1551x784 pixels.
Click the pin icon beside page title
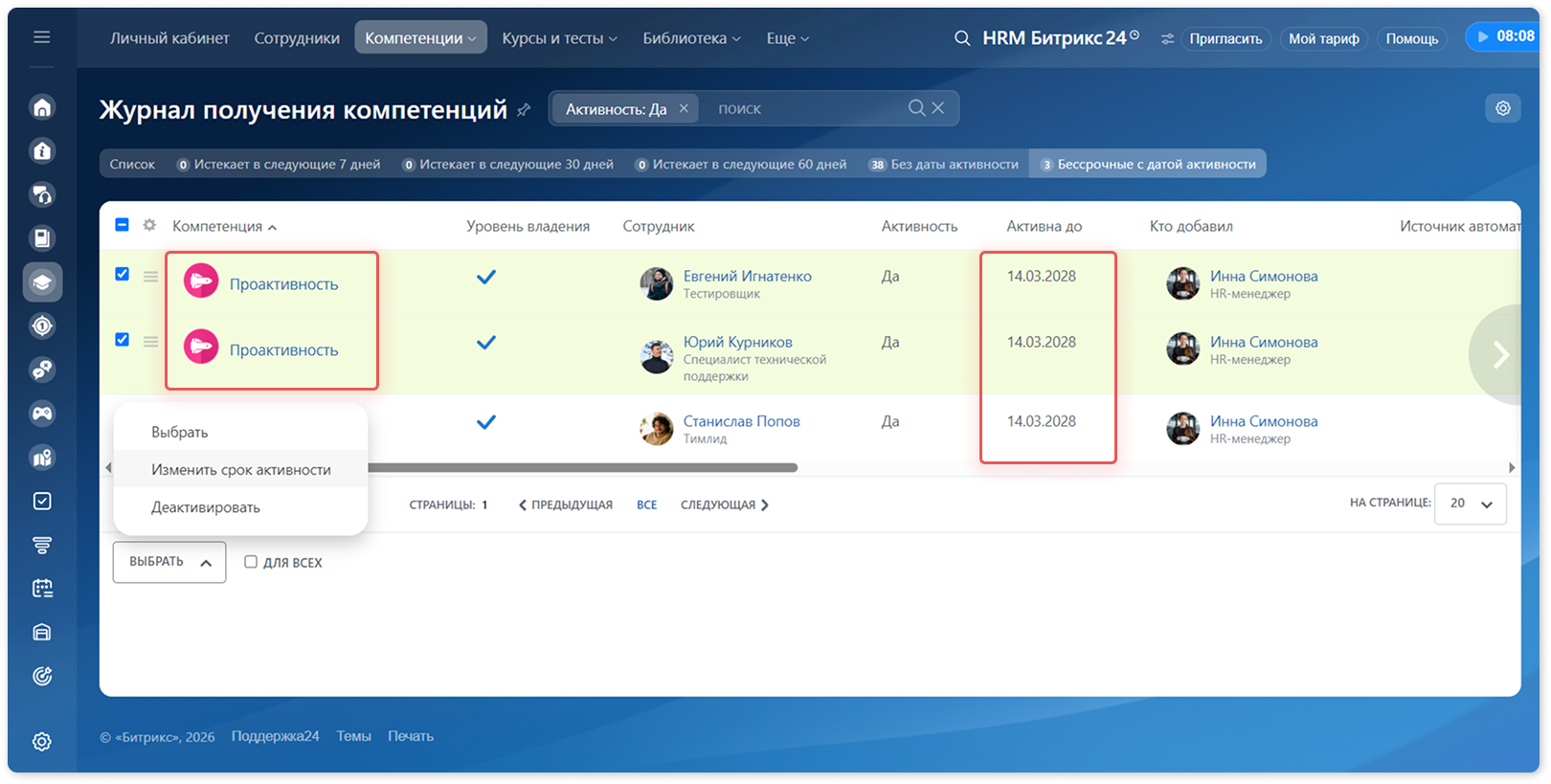[524, 110]
